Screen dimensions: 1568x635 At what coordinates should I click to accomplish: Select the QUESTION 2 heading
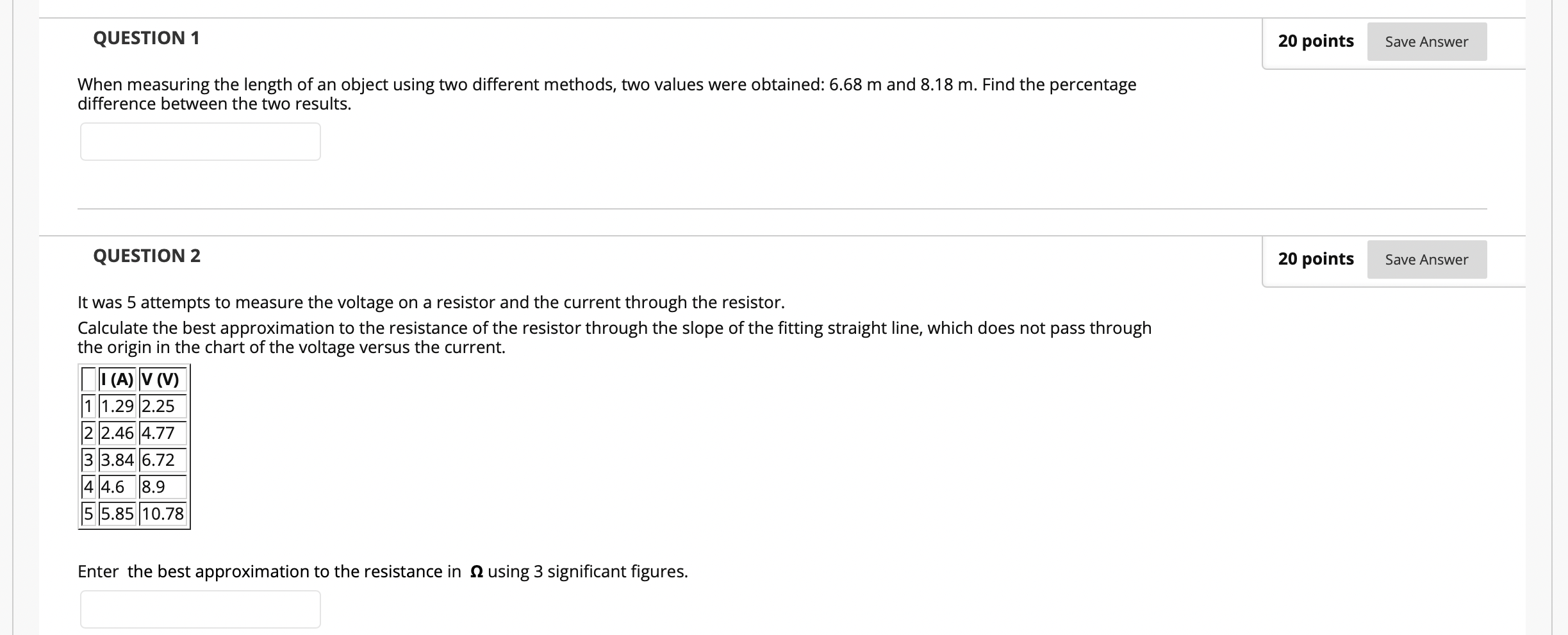(146, 256)
